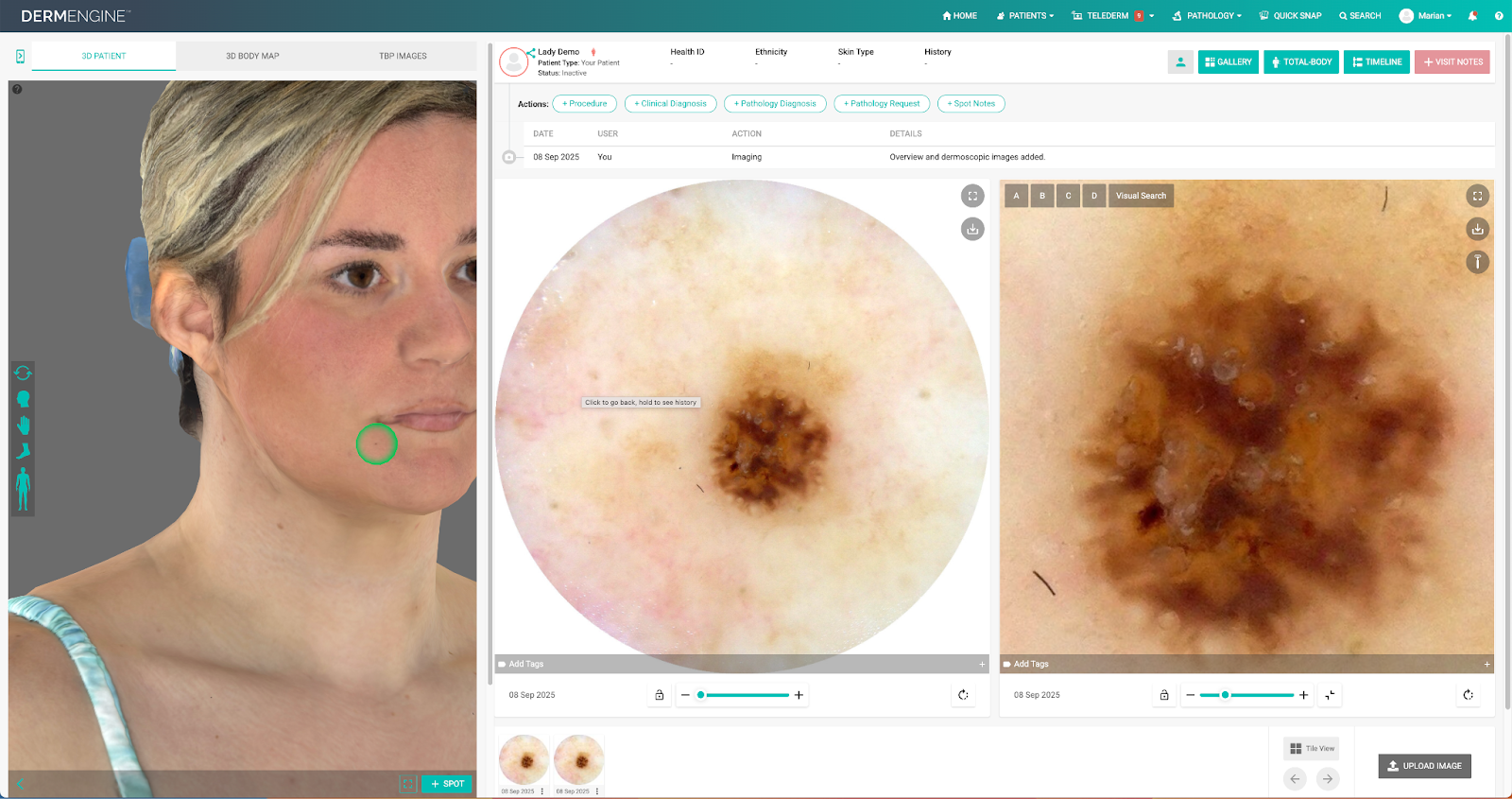Open the notifications bell
The image size is (1512, 799).
pos(1472,16)
